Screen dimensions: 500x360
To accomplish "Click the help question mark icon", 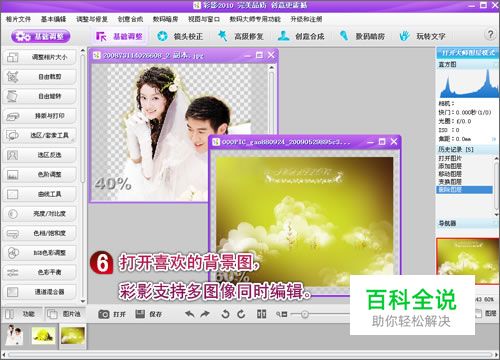I will [490, 34].
